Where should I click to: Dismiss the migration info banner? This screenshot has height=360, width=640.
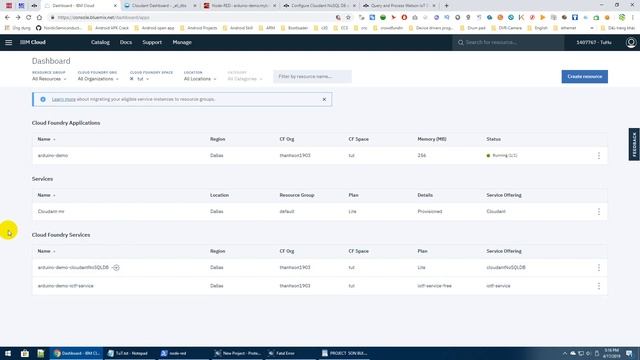pyautogui.click(x=324, y=99)
